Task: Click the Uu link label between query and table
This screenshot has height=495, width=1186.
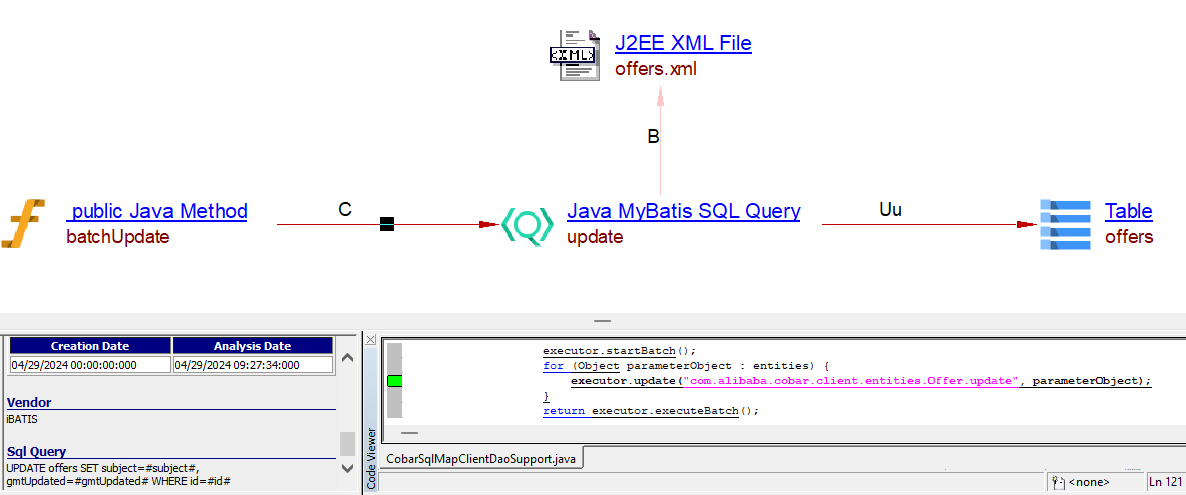Action: click(890, 210)
